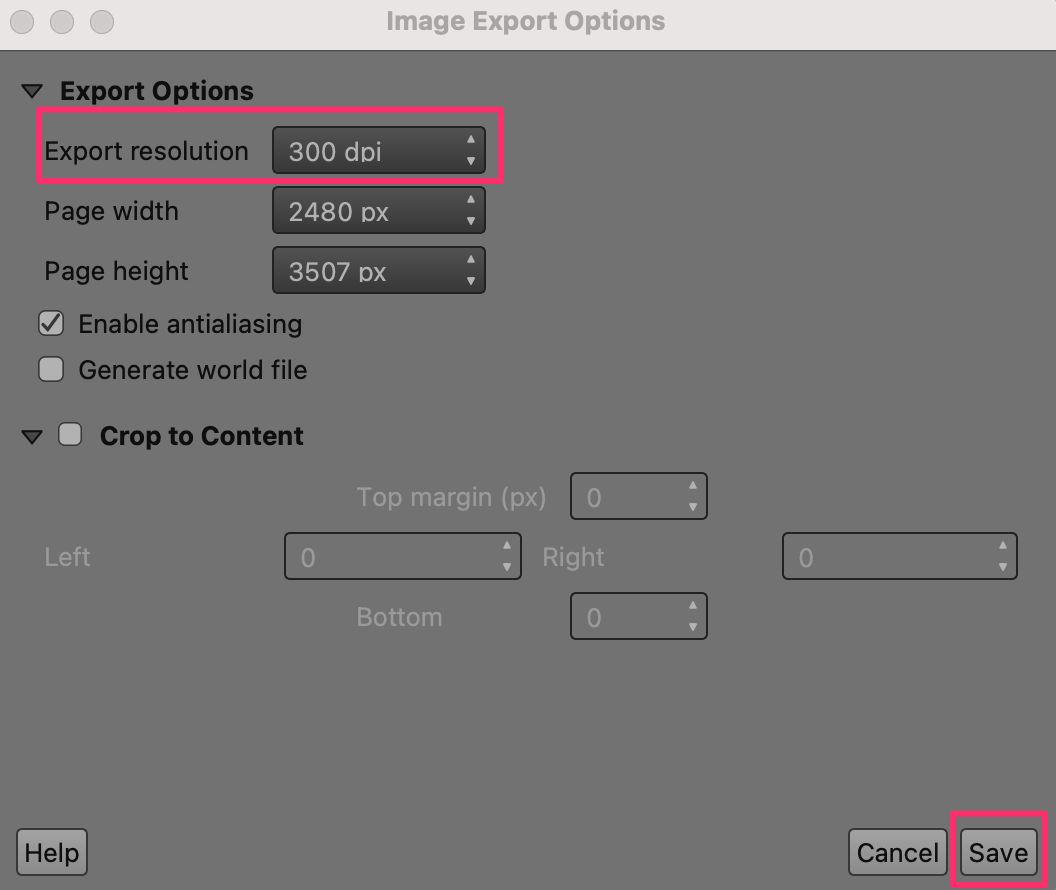The image size is (1056, 890).
Task: Click Page width up arrow
Action: click(470, 200)
